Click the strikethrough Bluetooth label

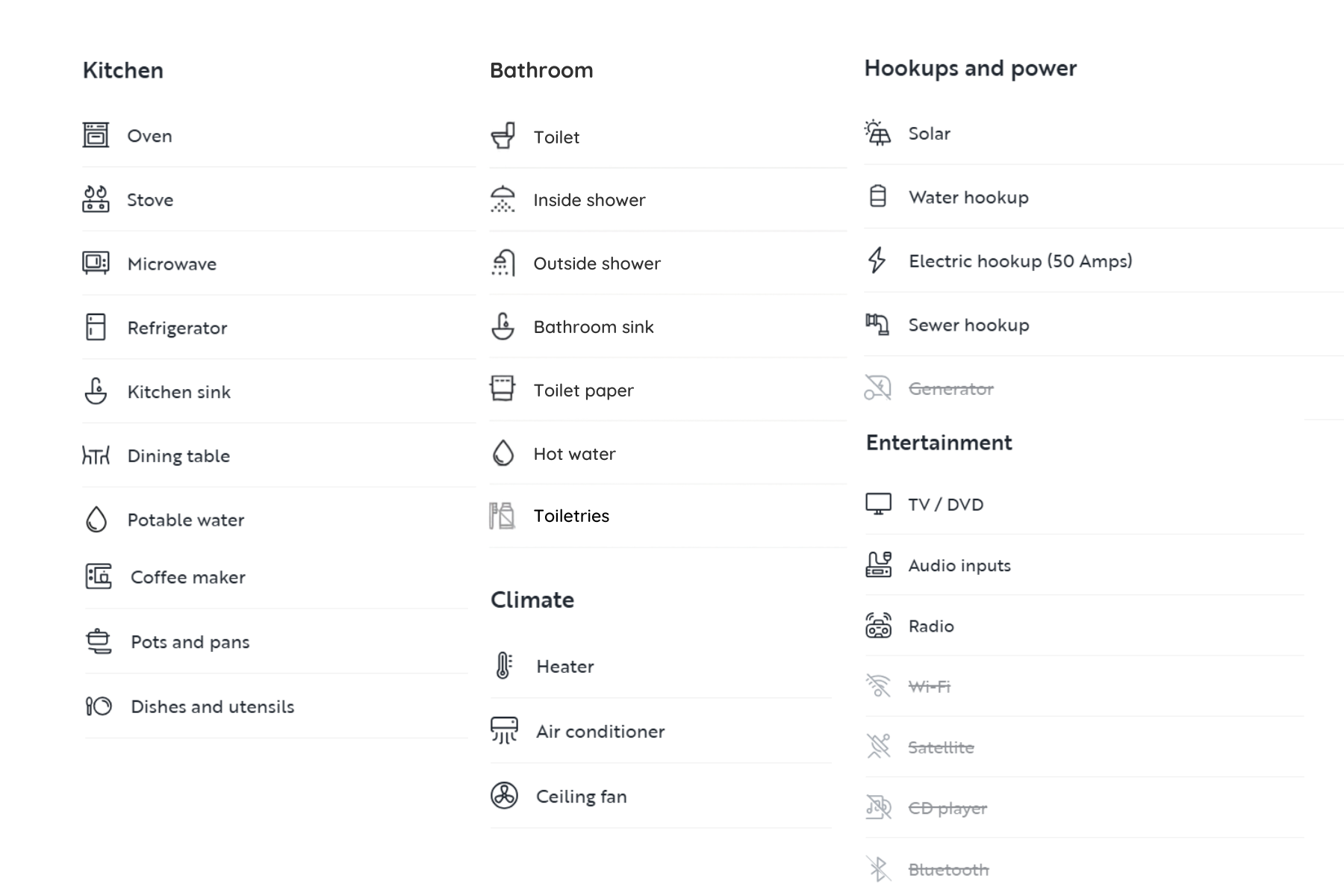pyautogui.click(x=948, y=870)
